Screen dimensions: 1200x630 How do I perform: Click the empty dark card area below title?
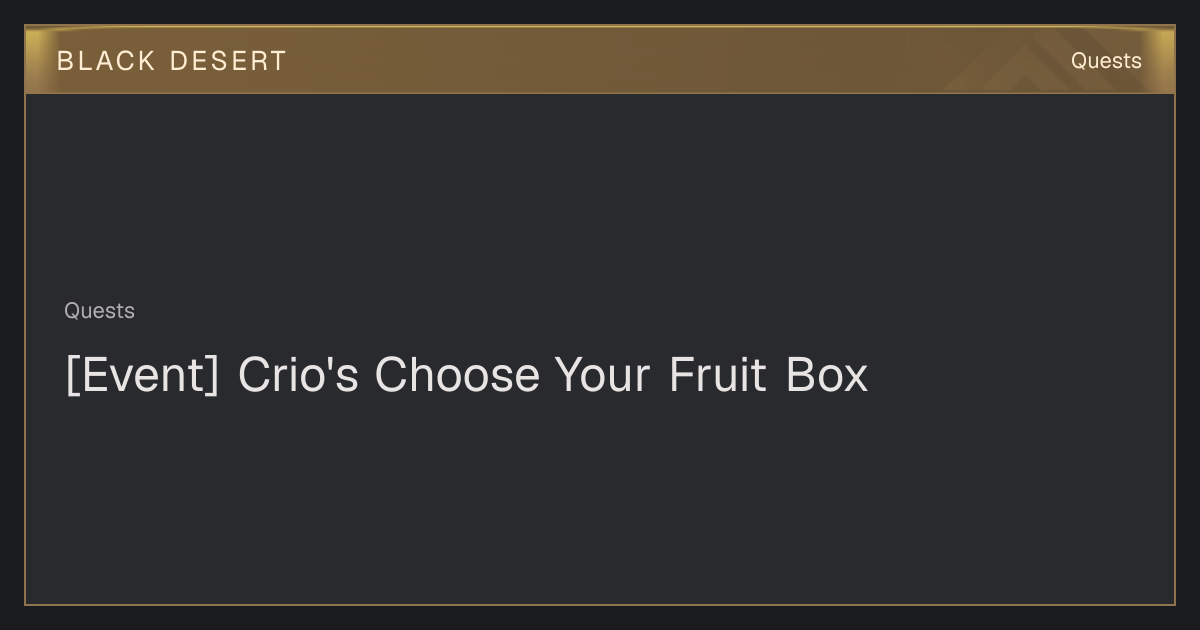[x=600, y=500]
